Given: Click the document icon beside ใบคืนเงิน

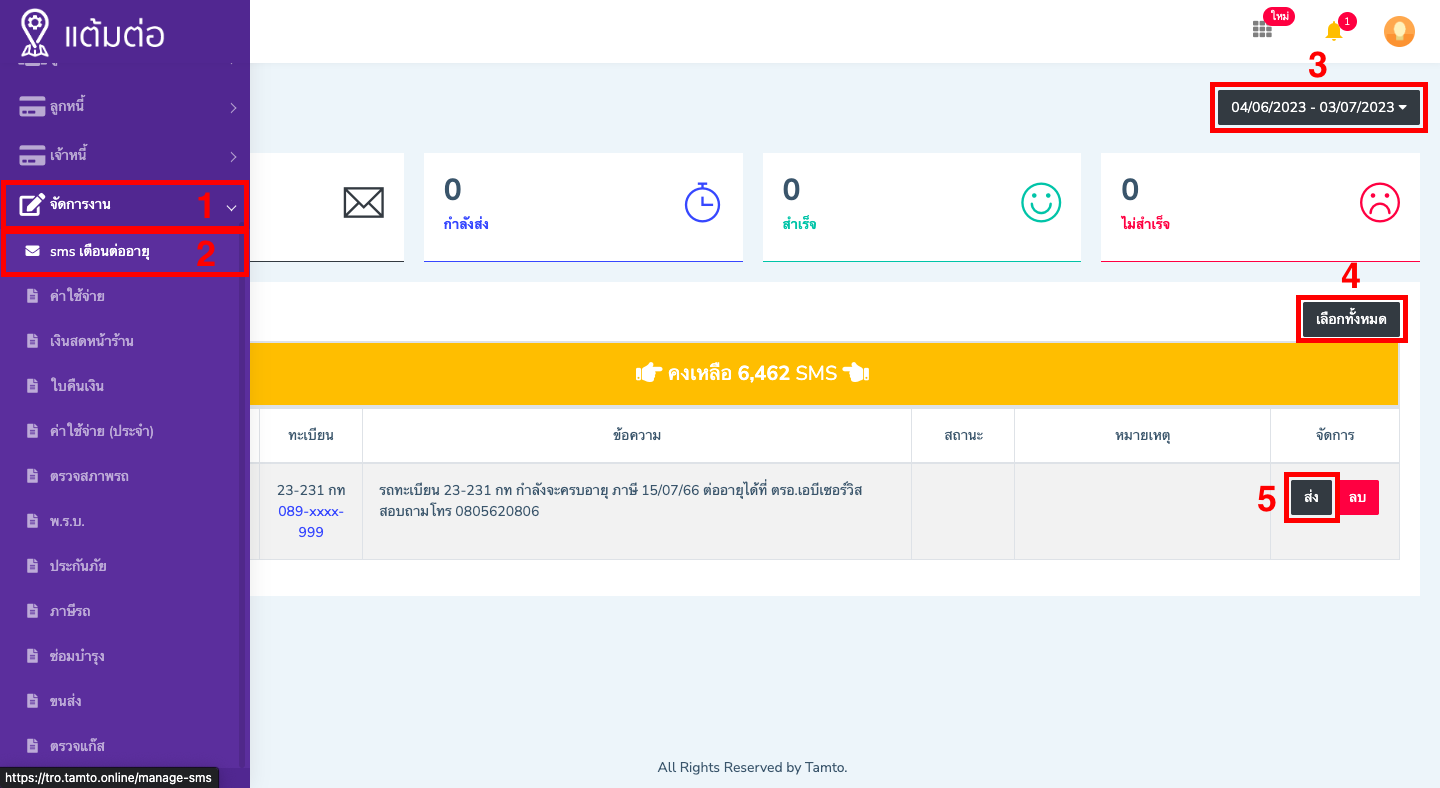Looking at the screenshot, I should [32, 386].
